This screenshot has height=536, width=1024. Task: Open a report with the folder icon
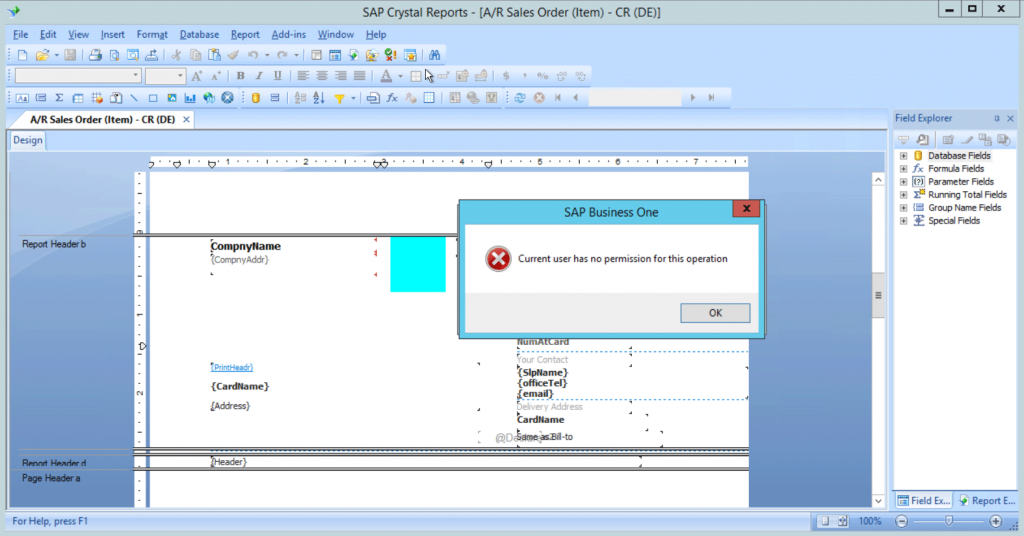pyautogui.click(x=42, y=55)
